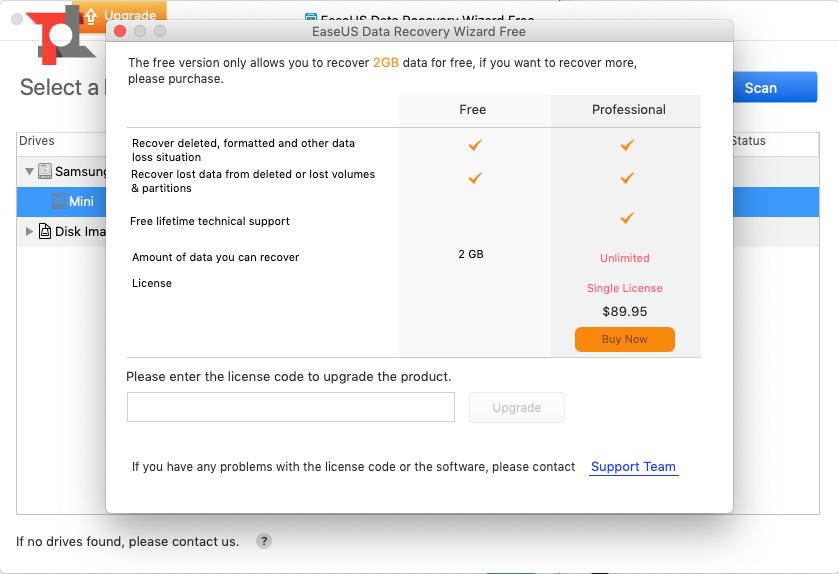Click the Samsung hard drive icon
This screenshot has width=839, height=574.
45,172
